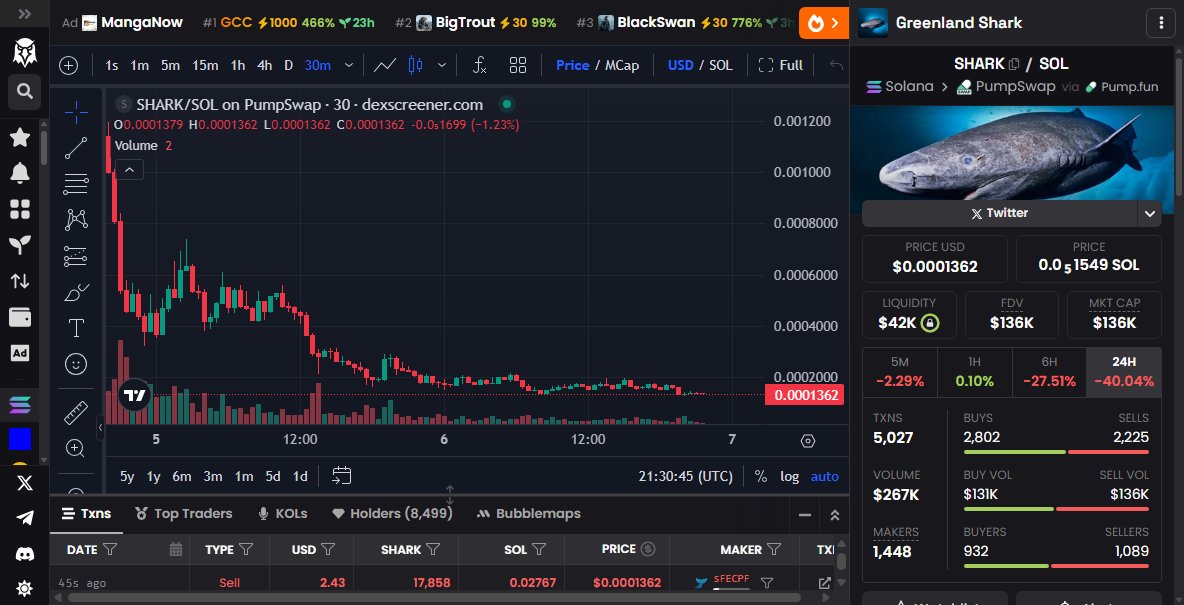Open the TYPE column filter
Screen dimensions: 1184x605
245,550
